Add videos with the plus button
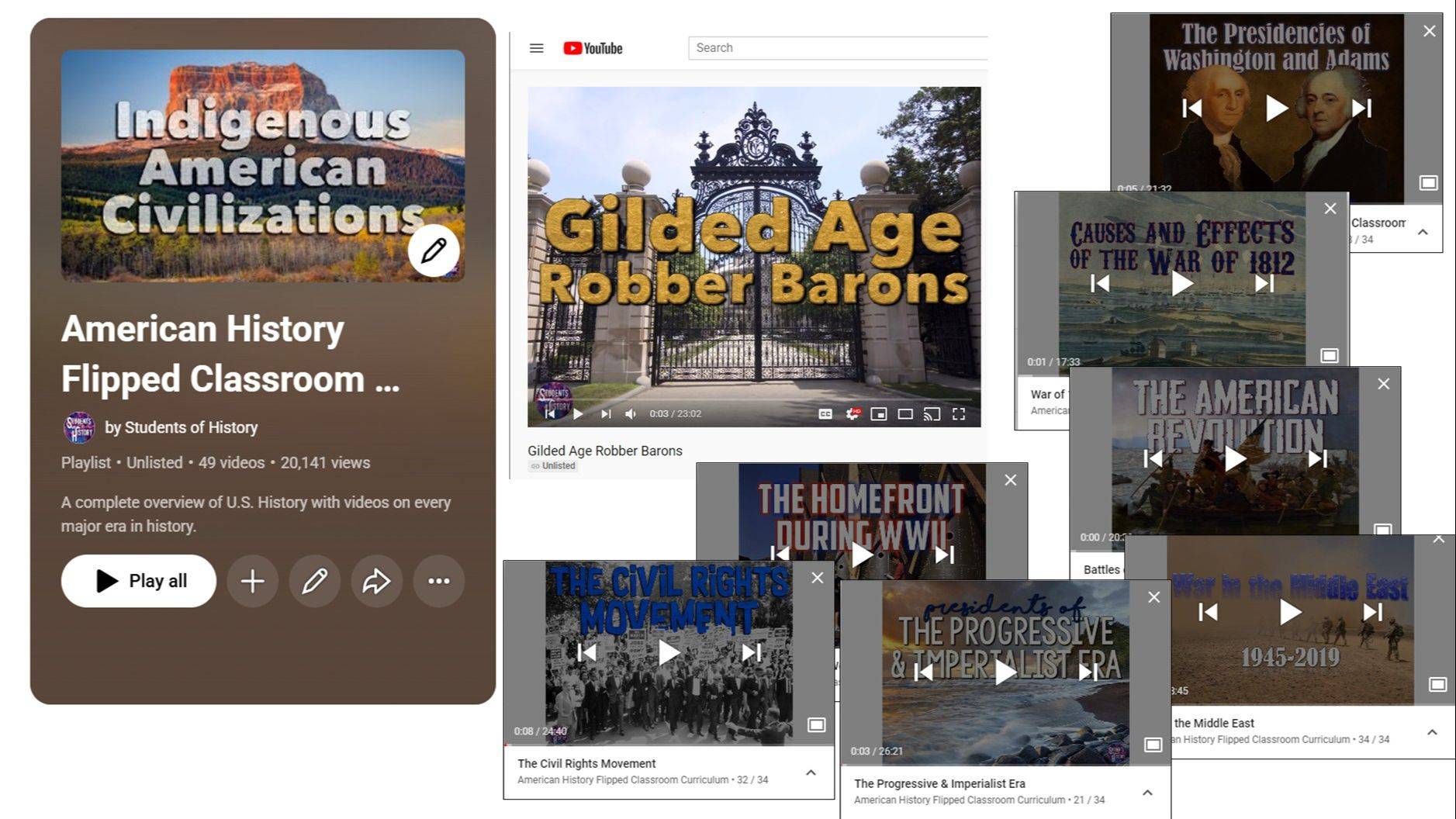The image size is (1456, 819). (x=252, y=581)
